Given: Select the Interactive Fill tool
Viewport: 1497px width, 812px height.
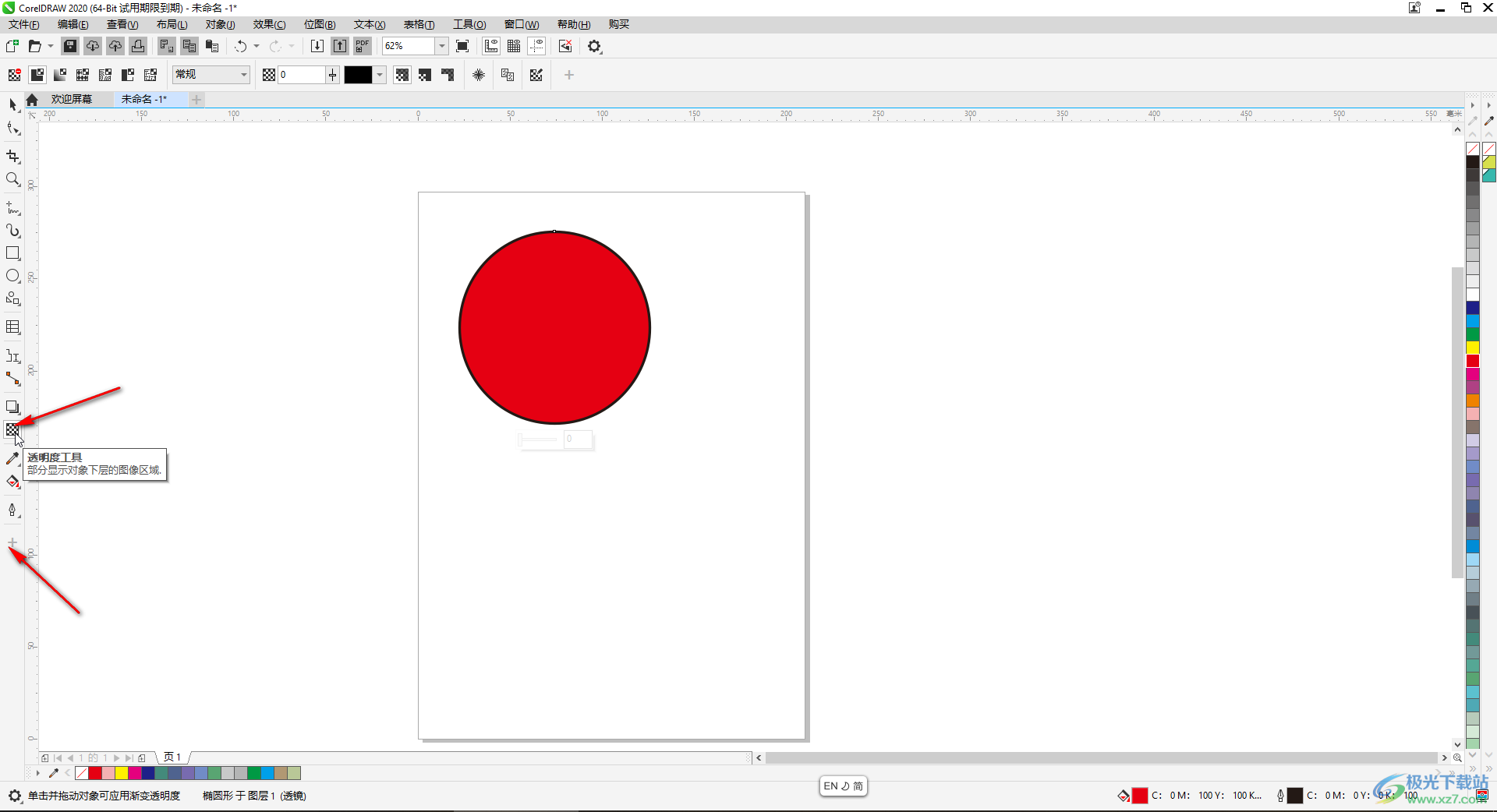Looking at the screenshot, I should point(12,482).
